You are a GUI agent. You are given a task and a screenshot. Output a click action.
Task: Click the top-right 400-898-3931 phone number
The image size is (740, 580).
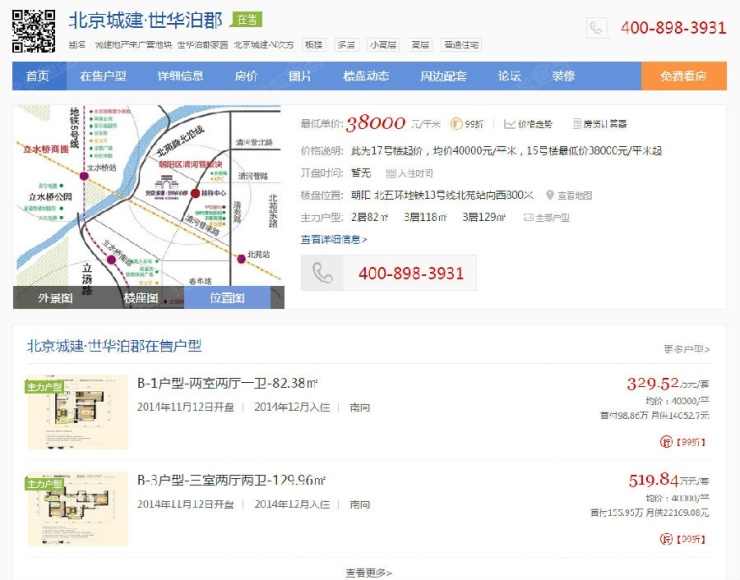tap(673, 28)
